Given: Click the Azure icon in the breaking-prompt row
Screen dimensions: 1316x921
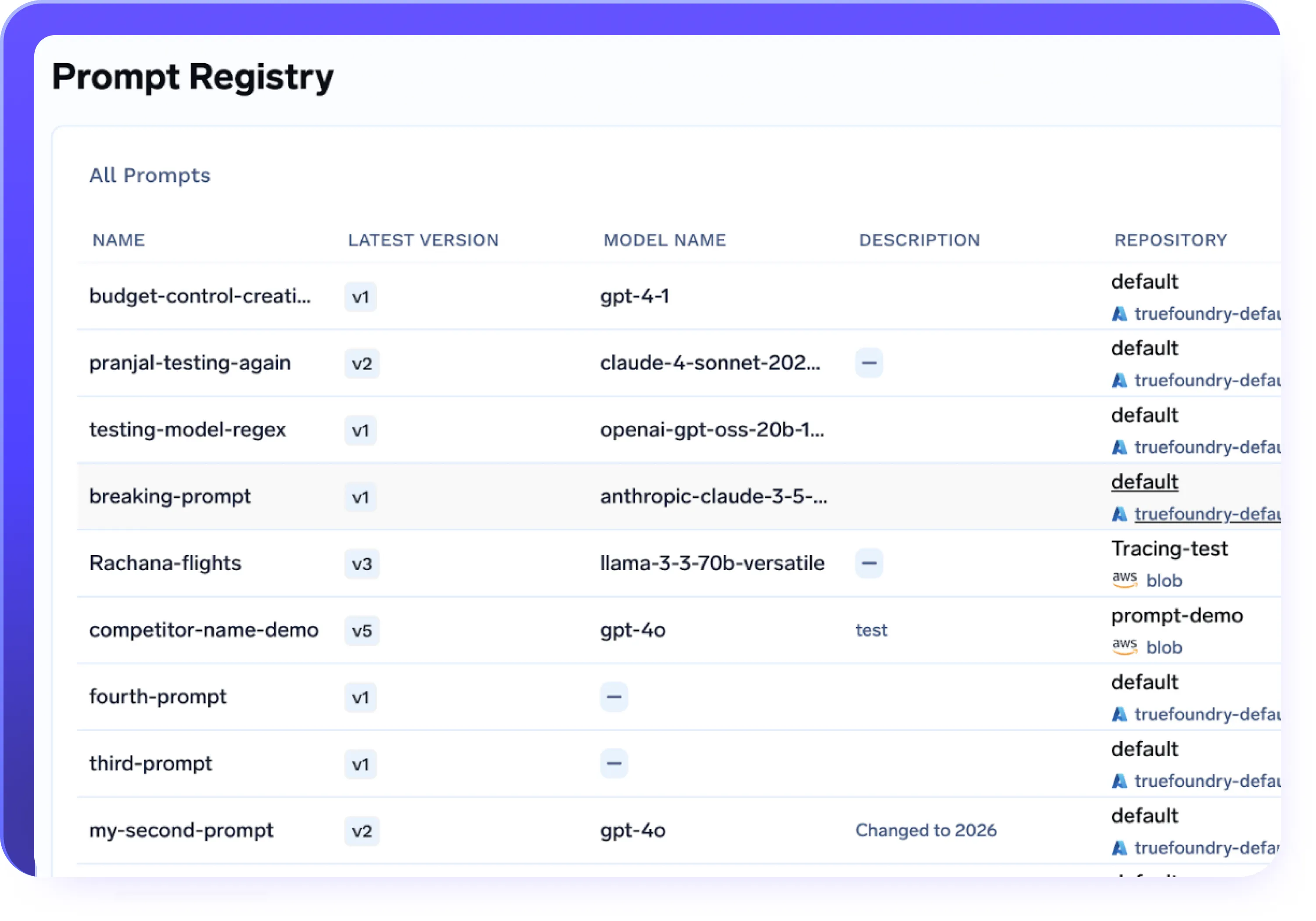Looking at the screenshot, I should [1120, 514].
